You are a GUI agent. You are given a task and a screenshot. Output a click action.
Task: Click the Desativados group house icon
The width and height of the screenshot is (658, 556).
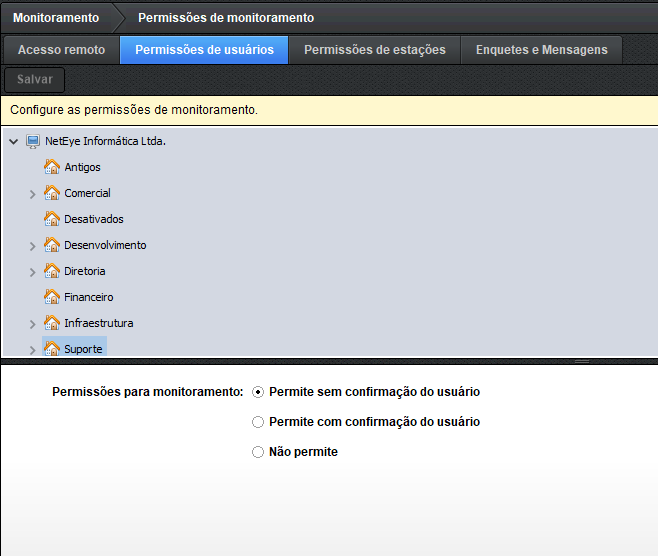click(x=53, y=219)
